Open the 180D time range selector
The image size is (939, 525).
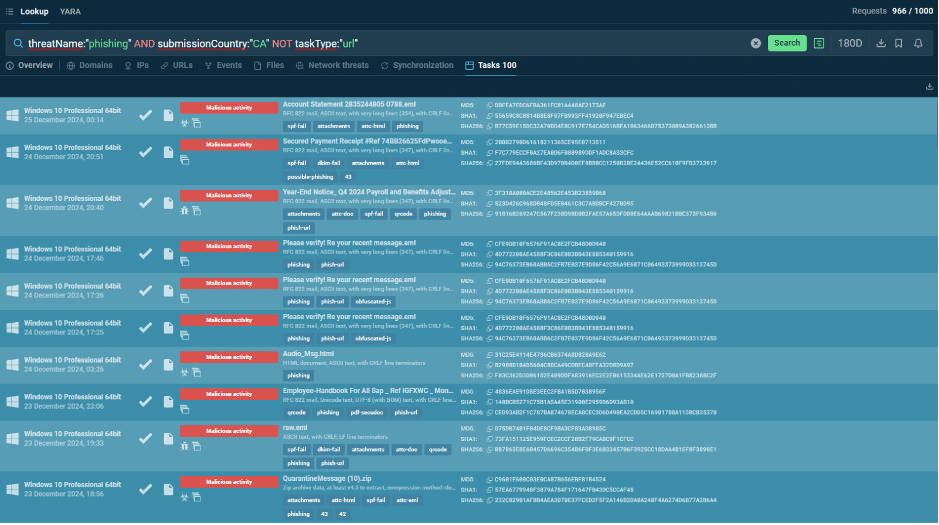tap(850, 43)
